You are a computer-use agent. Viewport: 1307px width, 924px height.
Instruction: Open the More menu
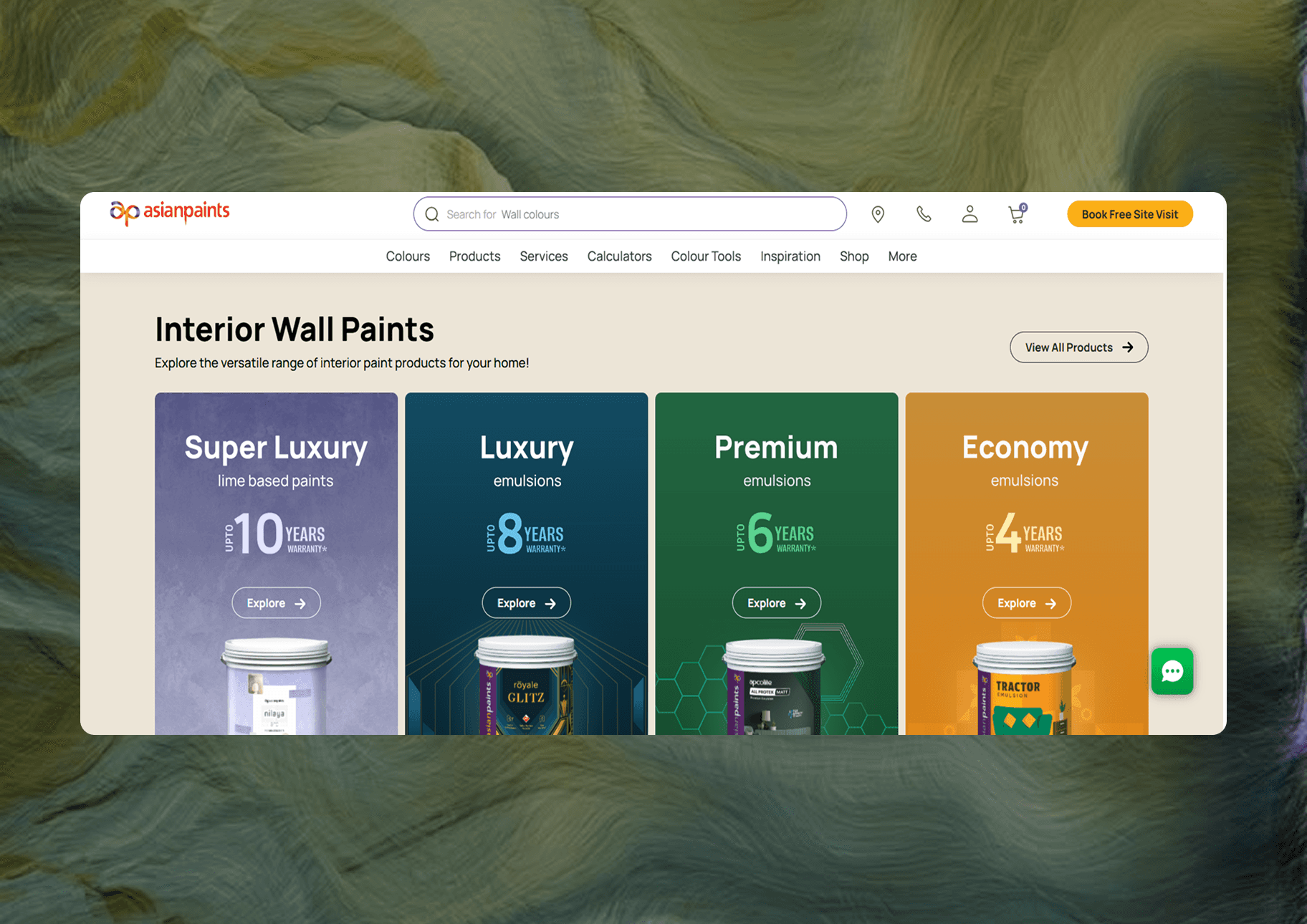(x=903, y=256)
